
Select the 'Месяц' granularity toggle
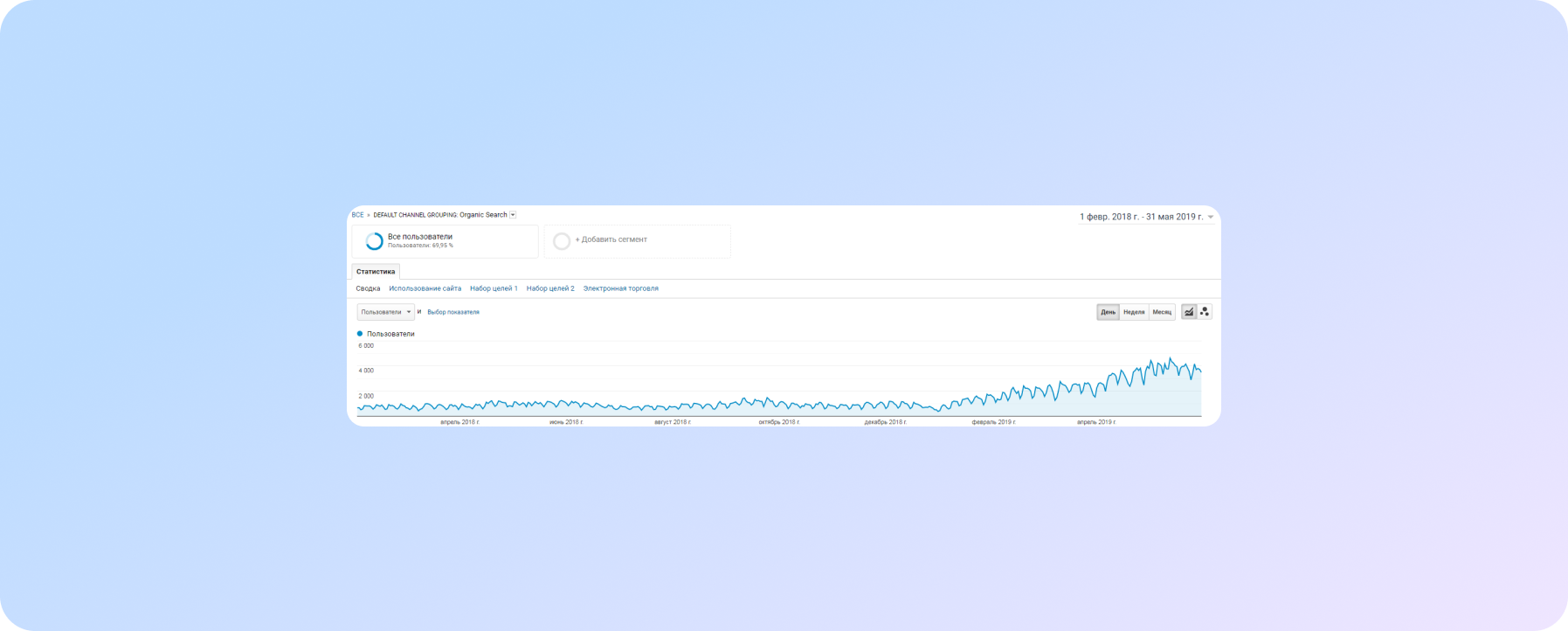(1162, 312)
